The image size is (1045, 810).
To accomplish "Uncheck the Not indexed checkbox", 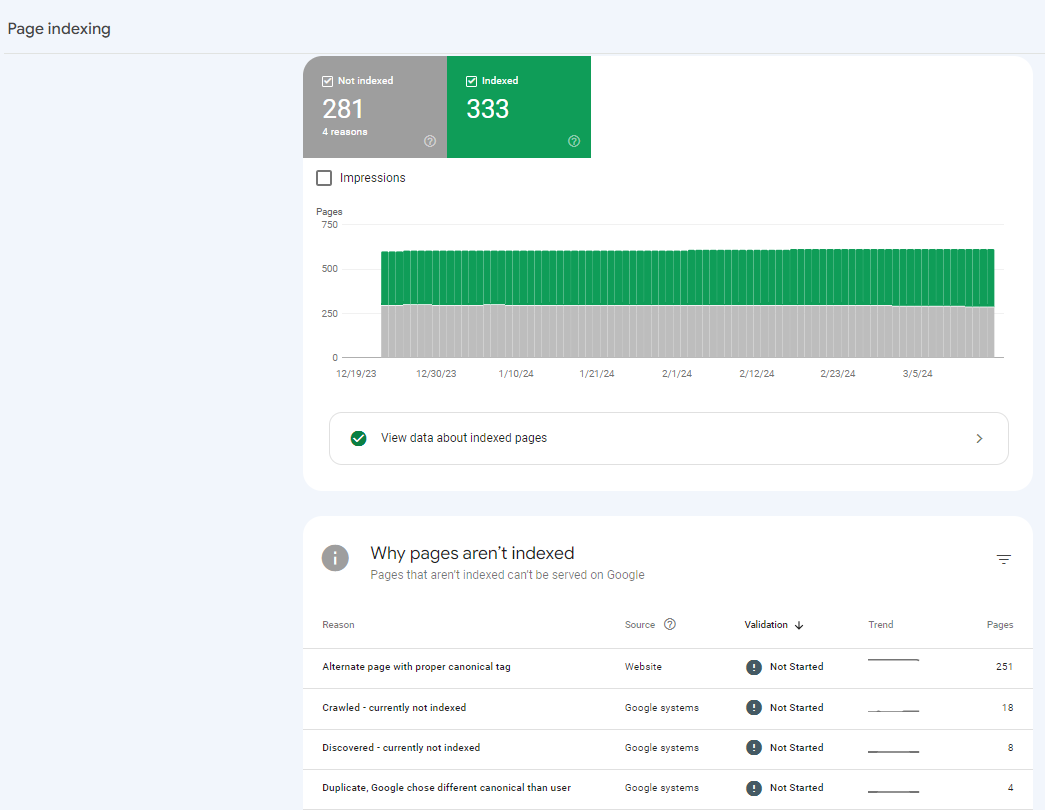I will (328, 81).
